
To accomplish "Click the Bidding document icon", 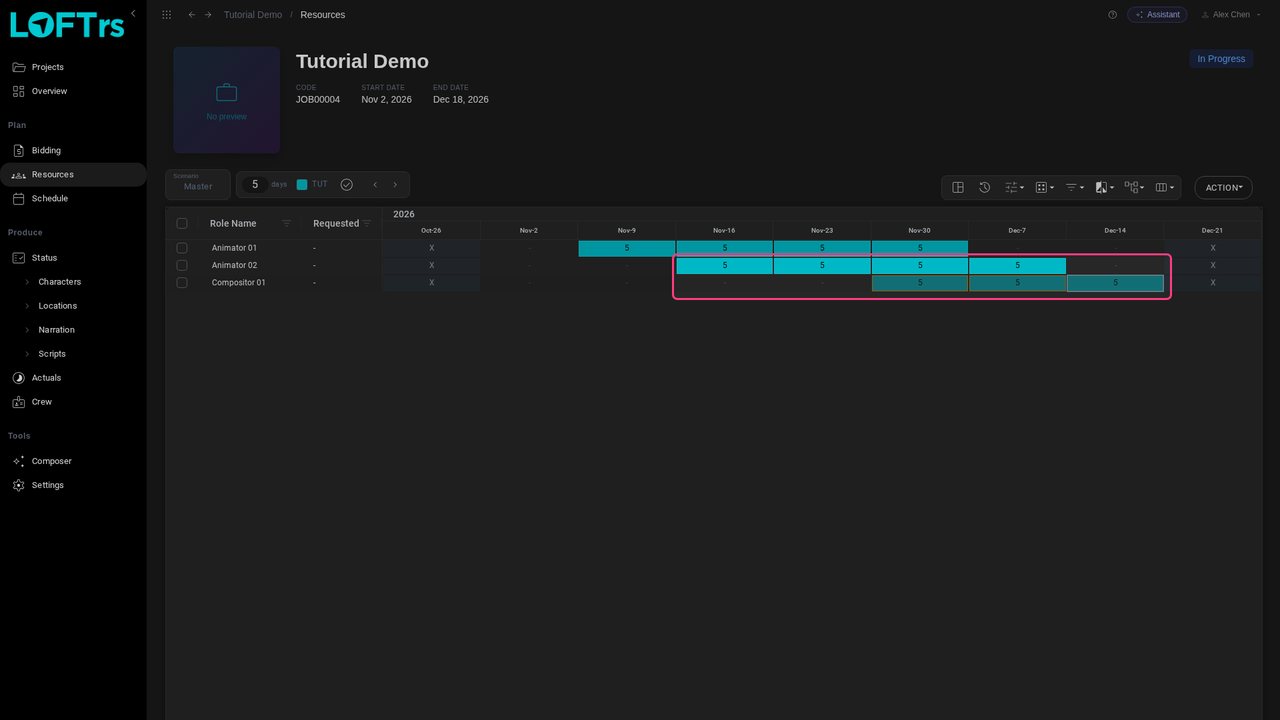I will 18,151.
